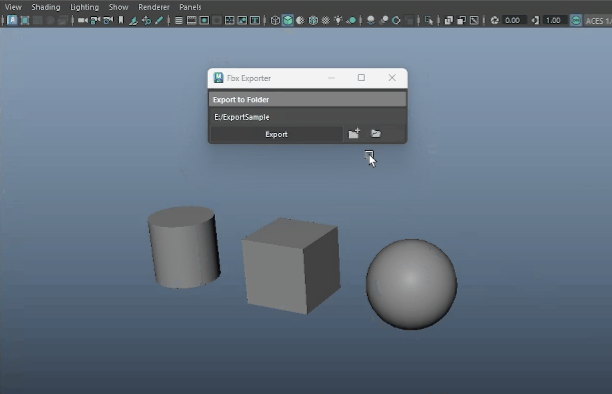Enable Wireframe on Shaded icon
The image size is (612, 394).
pos(313,20)
